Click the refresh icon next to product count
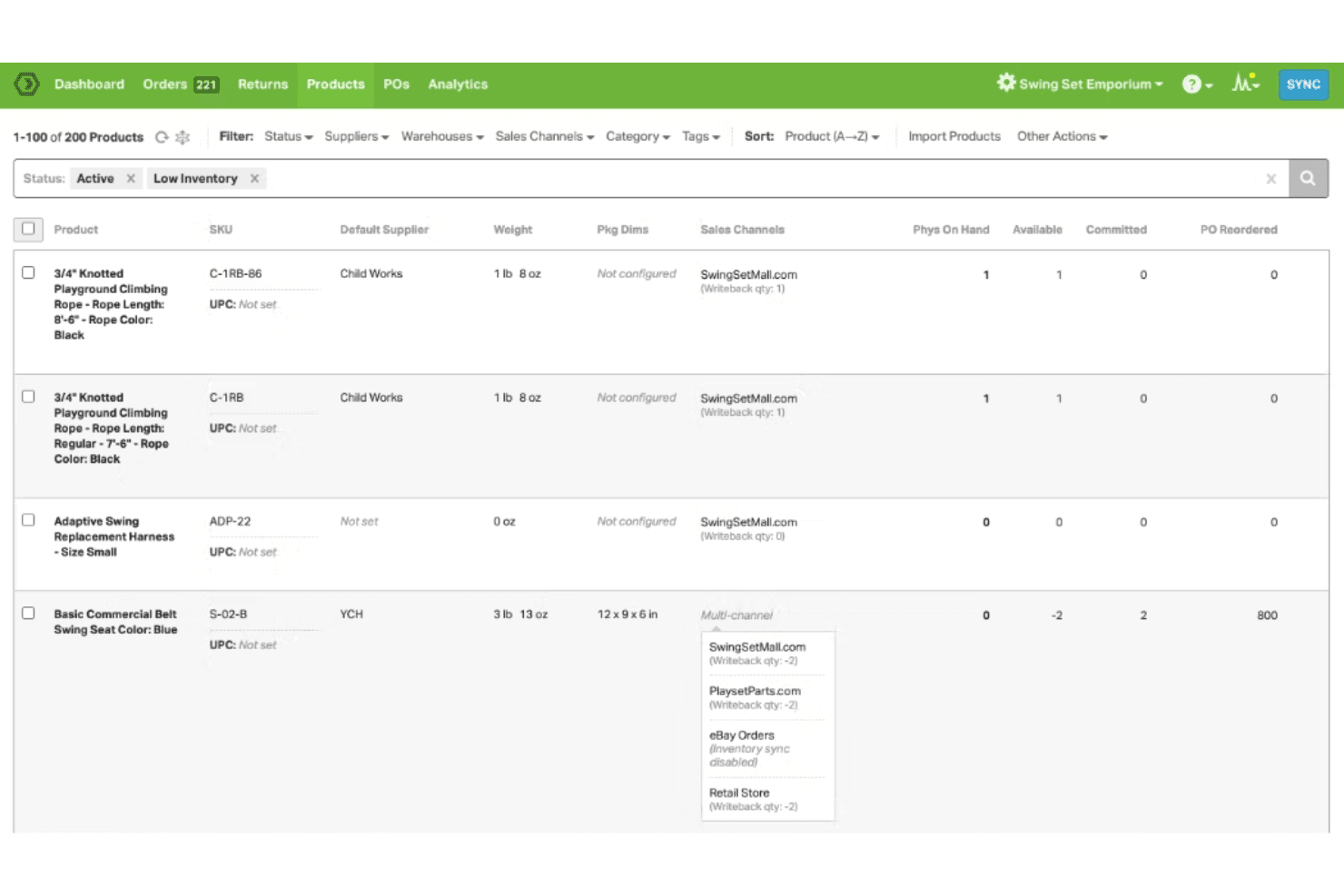 point(162,137)
